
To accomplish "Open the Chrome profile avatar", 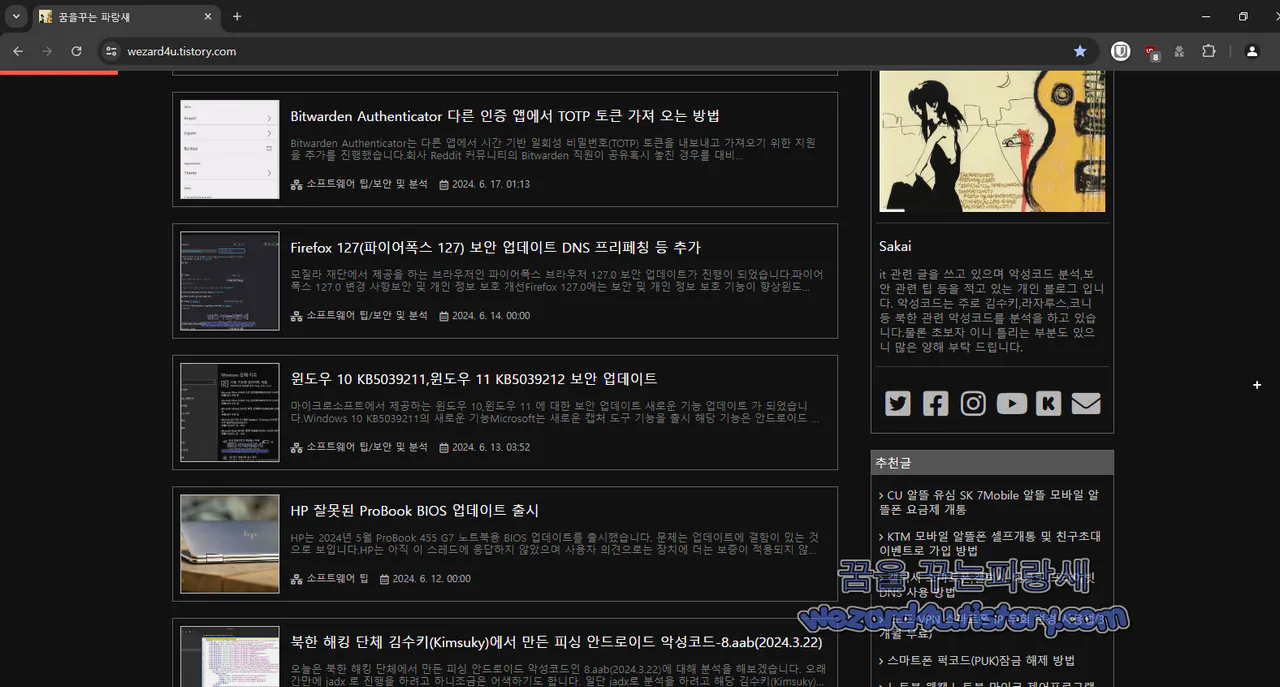I will tap(1252, 51).
